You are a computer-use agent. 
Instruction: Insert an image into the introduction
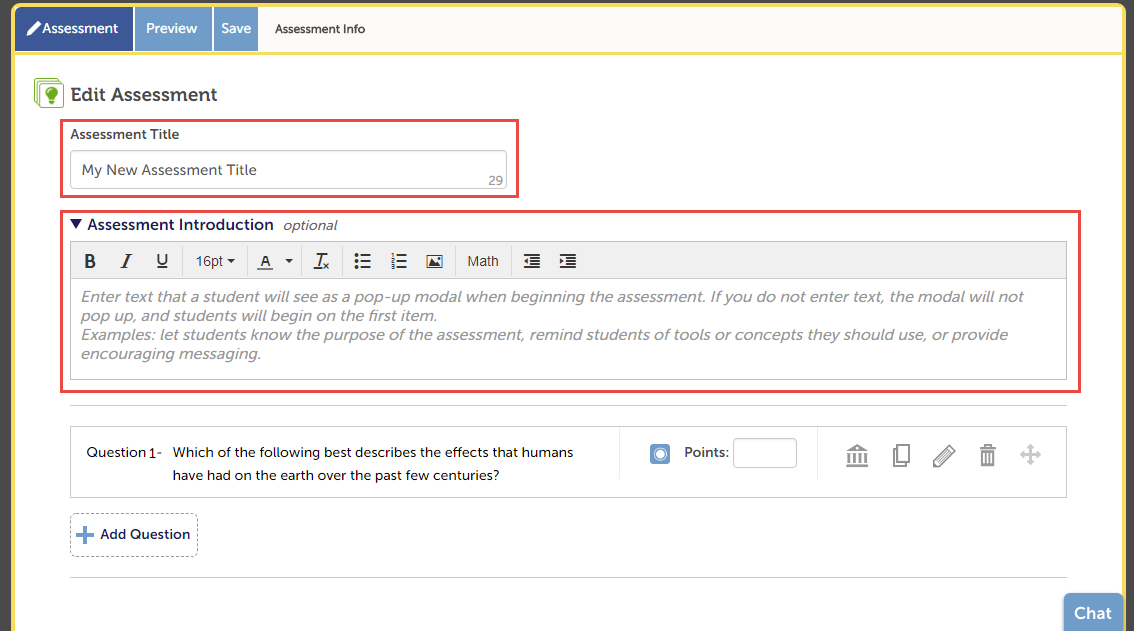pyautogui.click(x=434, y=261)
